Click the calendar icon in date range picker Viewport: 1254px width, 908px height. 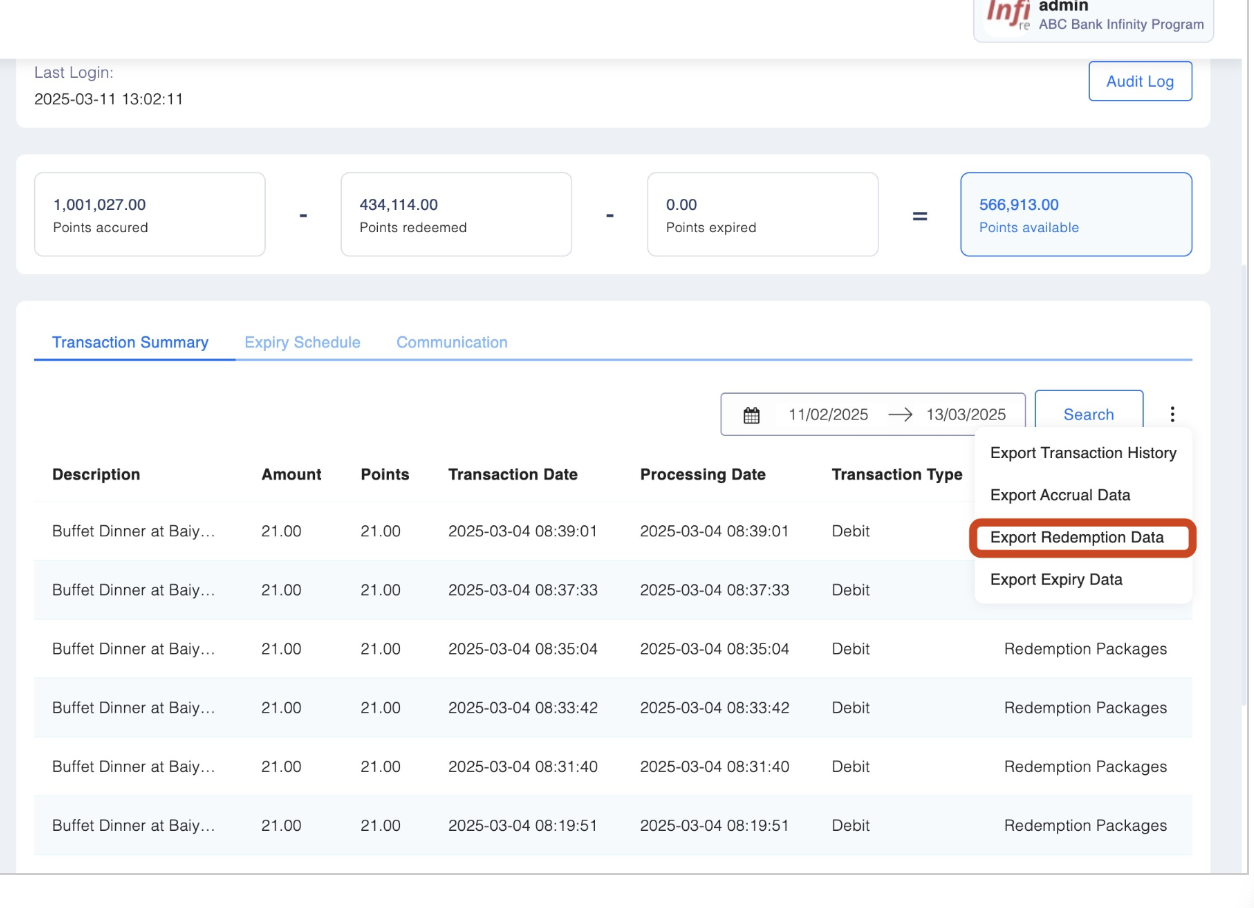tap(752, 415)
